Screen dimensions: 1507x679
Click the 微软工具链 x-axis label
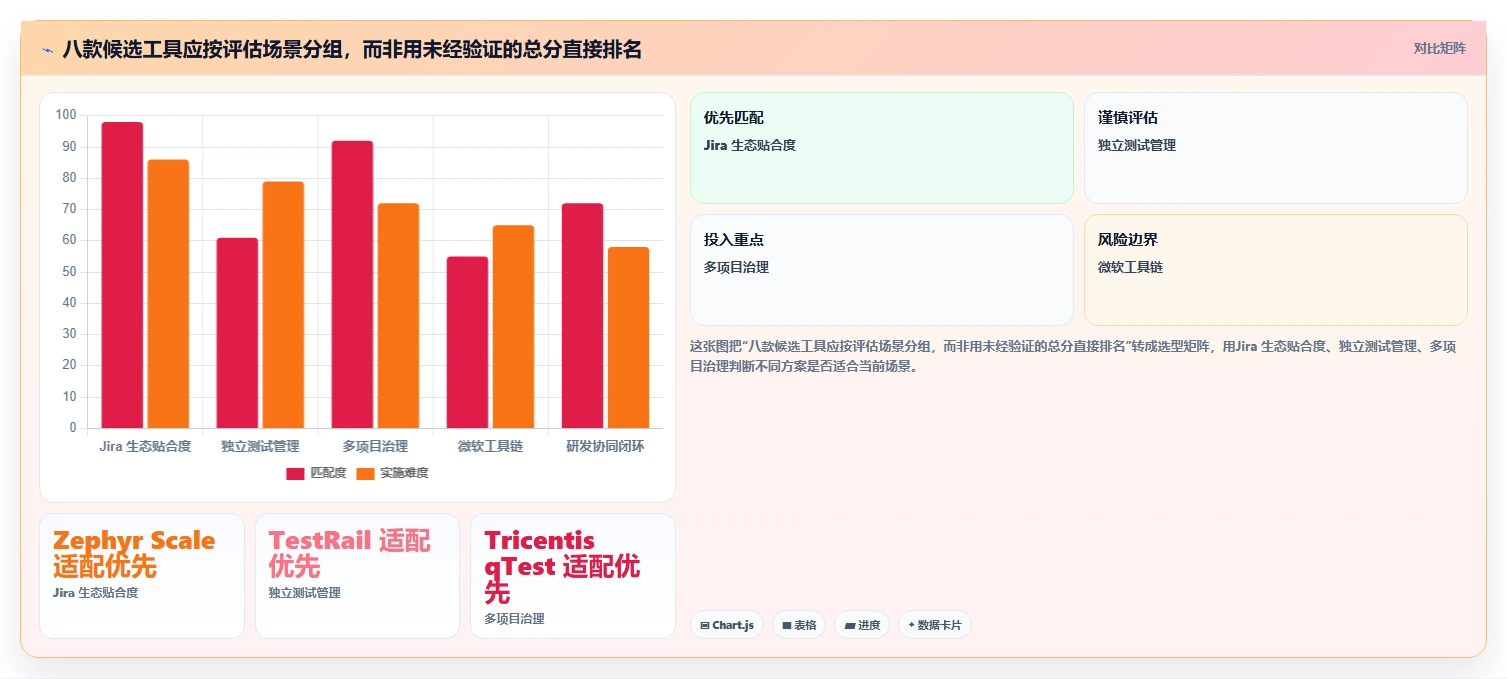click(490, 446)
